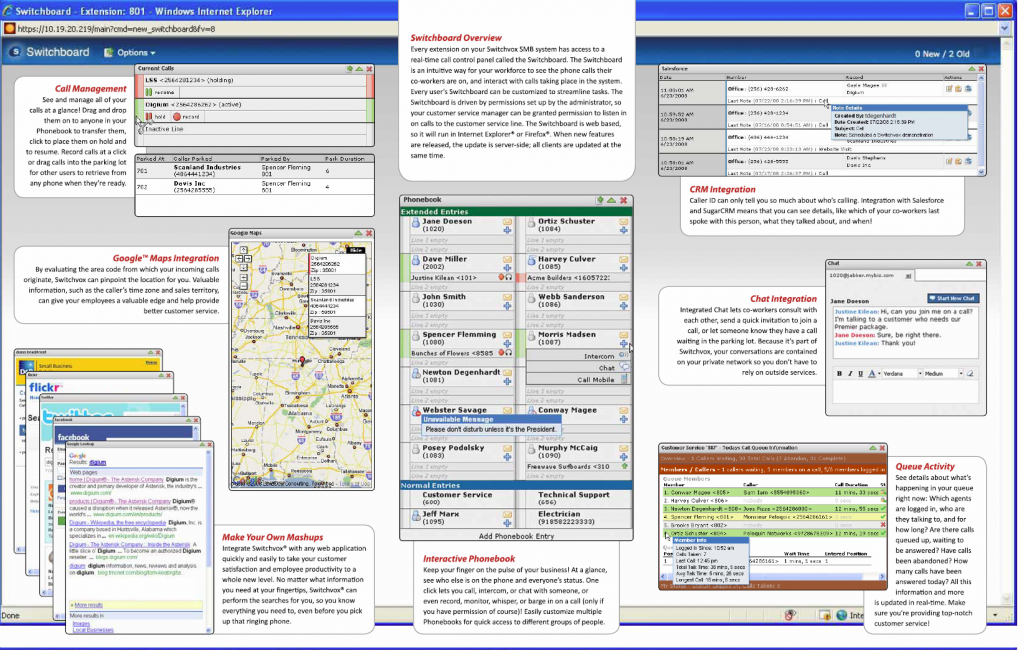Toggle italic in chat editor
Viewport: 1024px width, 650px height.
tap(850, 374)
